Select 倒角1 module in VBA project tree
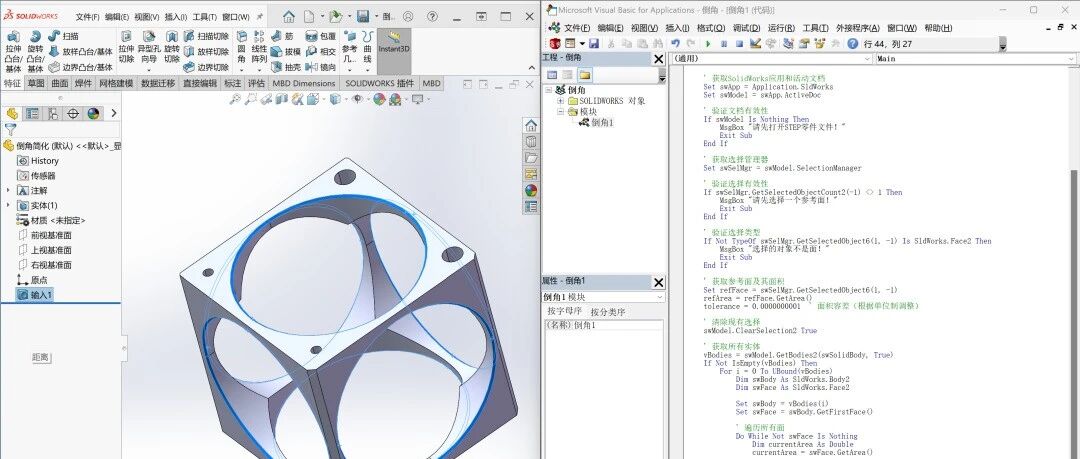This screenshot has width=1080, height=459. coord(596,122)
